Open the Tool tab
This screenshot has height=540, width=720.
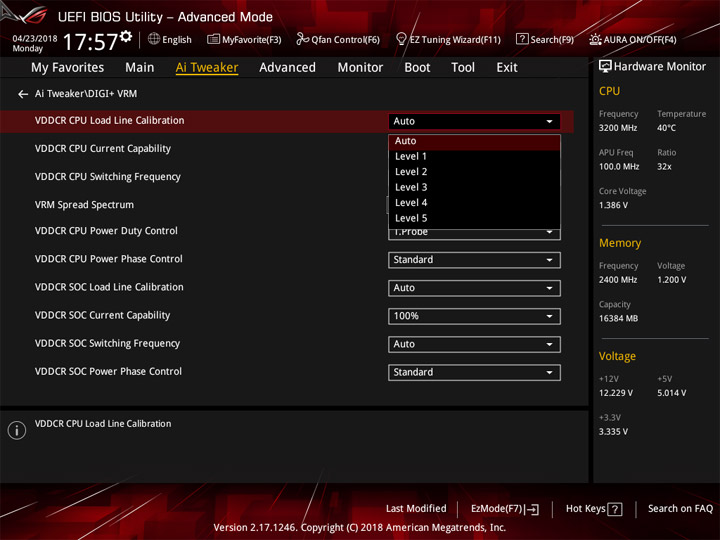point(463,68)
